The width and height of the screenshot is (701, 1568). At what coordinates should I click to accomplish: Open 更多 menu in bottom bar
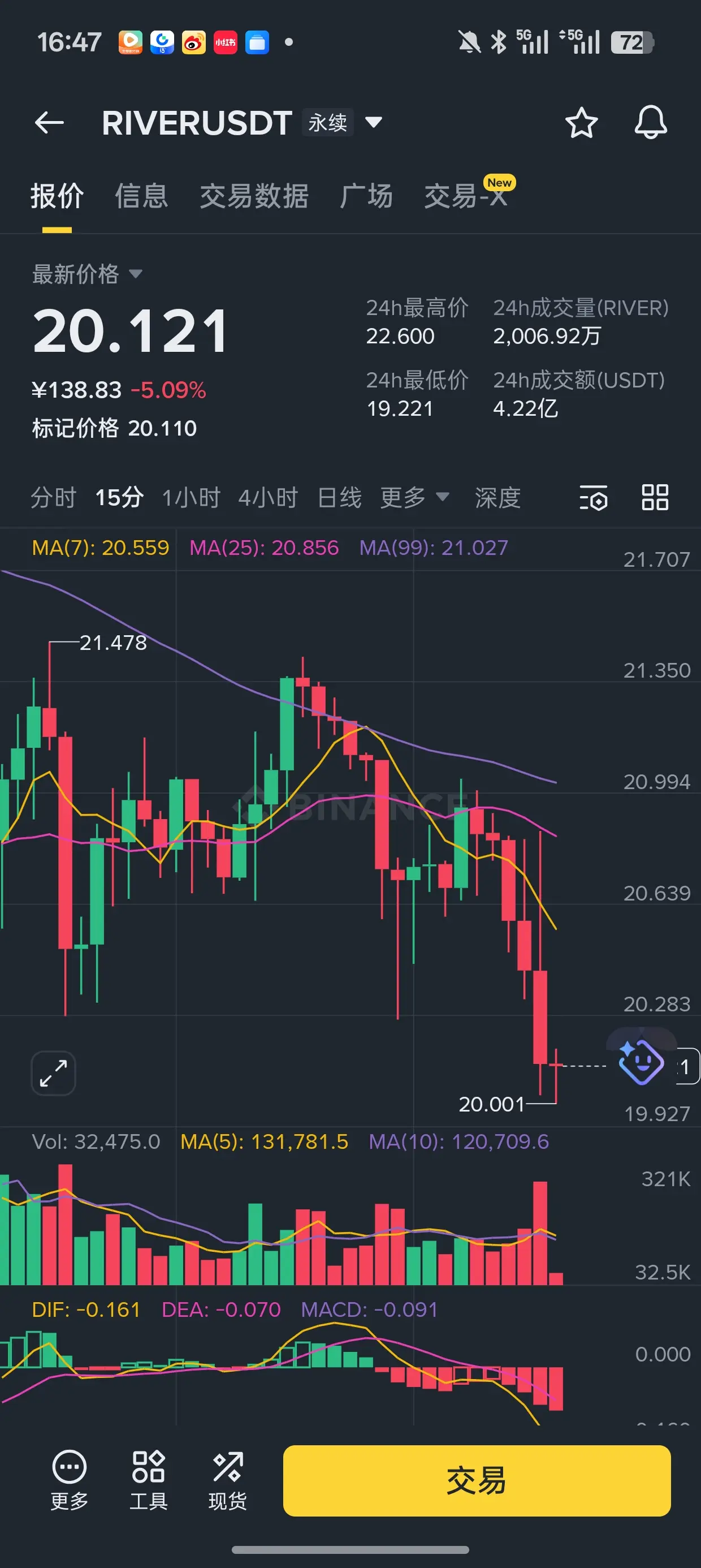tap(70, 1480)
